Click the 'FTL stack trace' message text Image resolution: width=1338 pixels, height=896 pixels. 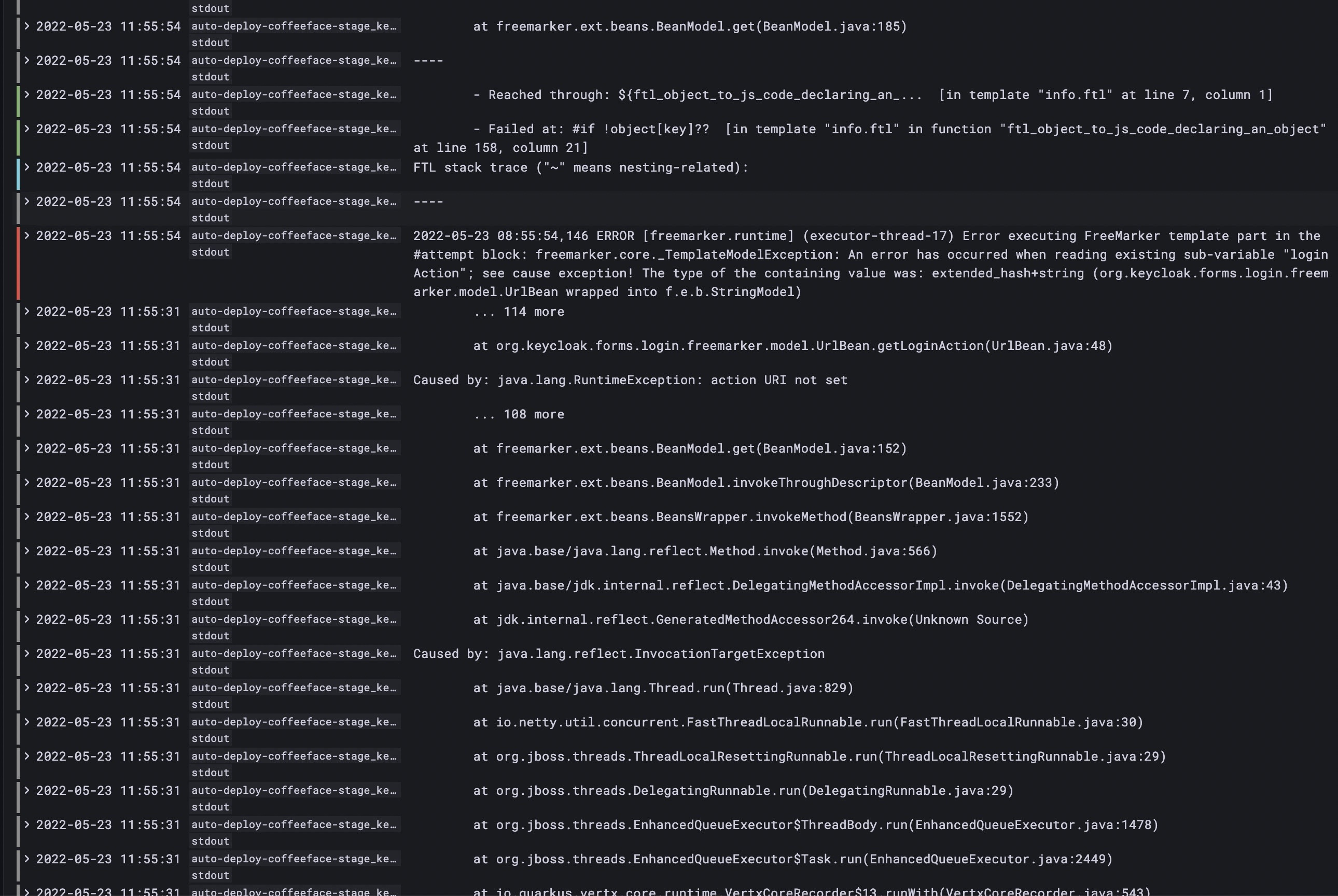(581, 167)
